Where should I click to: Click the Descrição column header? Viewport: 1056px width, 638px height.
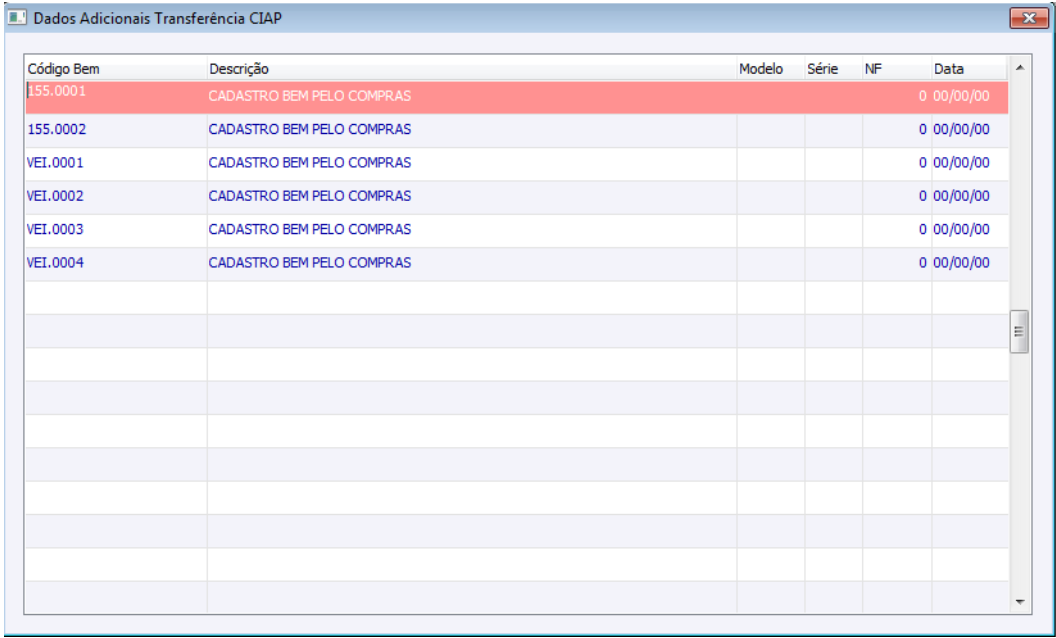pyautogui.click(x=472, y=69)
